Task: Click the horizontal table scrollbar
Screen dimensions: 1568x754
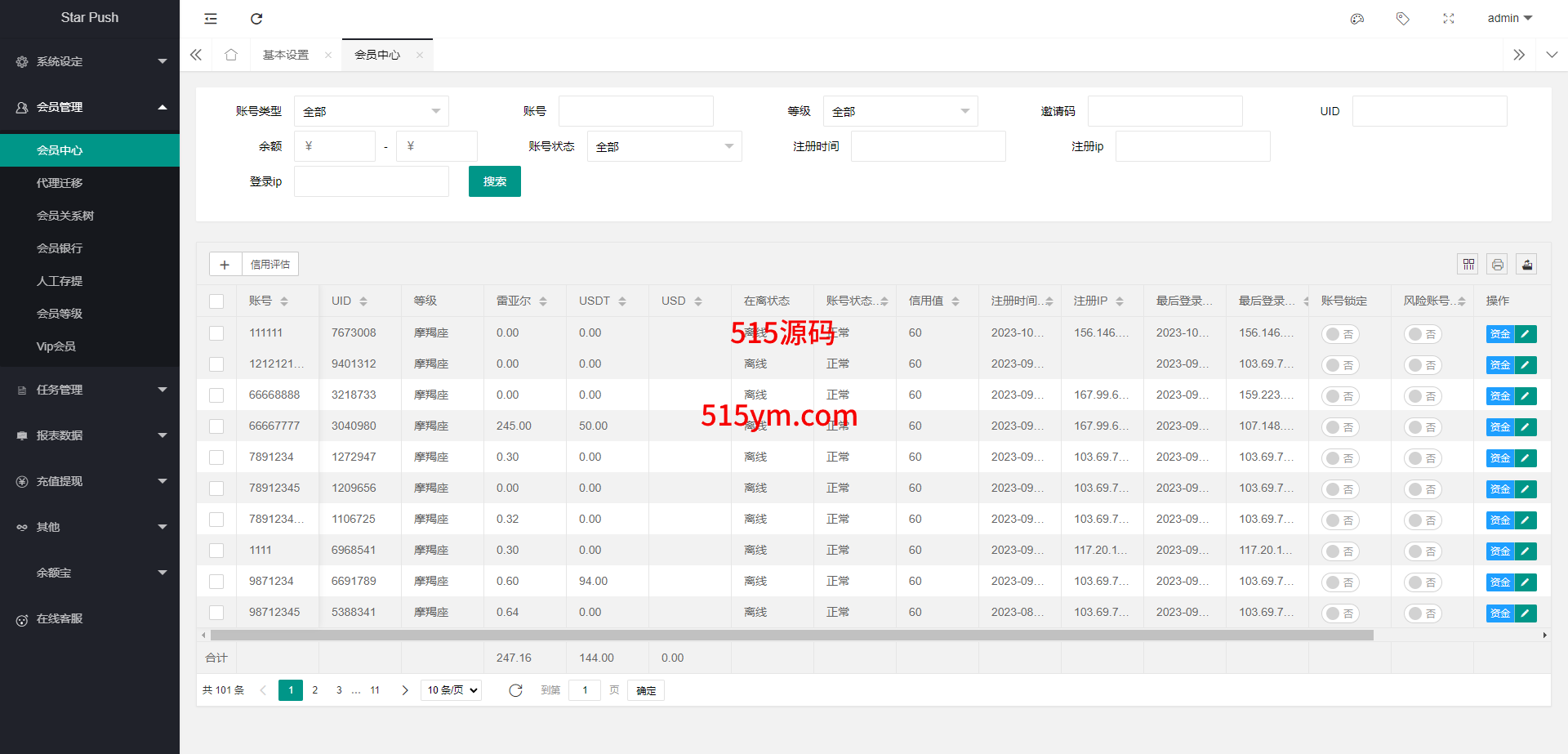Action: (791, 635)
